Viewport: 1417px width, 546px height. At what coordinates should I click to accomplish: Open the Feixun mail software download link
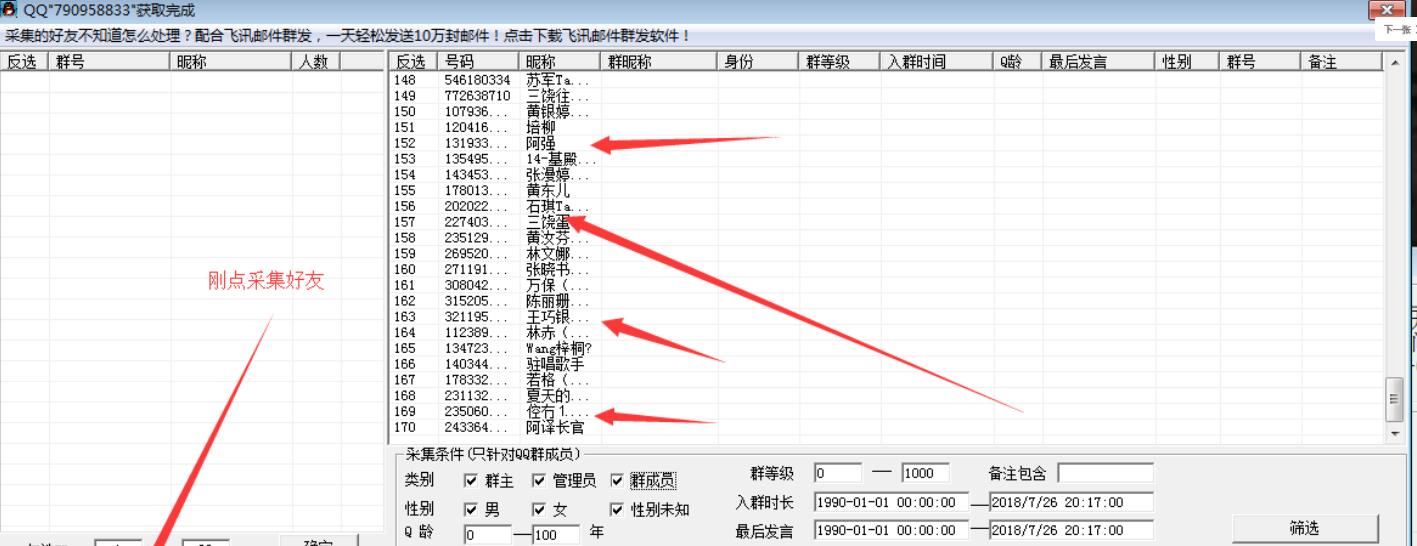[597, 36]
